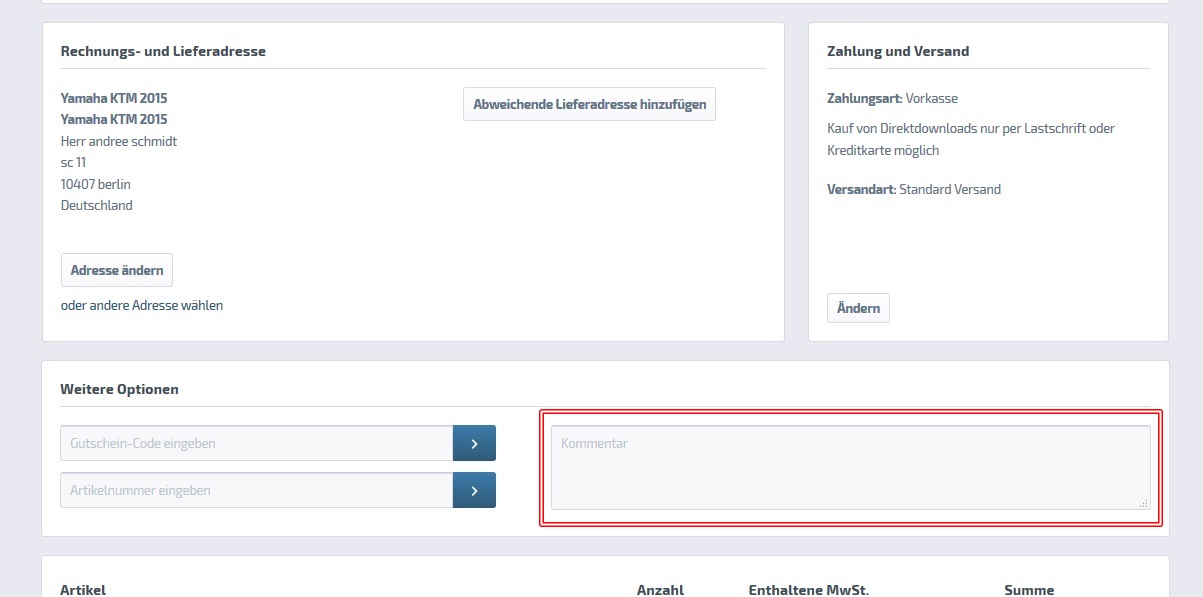
Task: Grab the Kommentar textarea resize handle
Action: point(1143,503)
